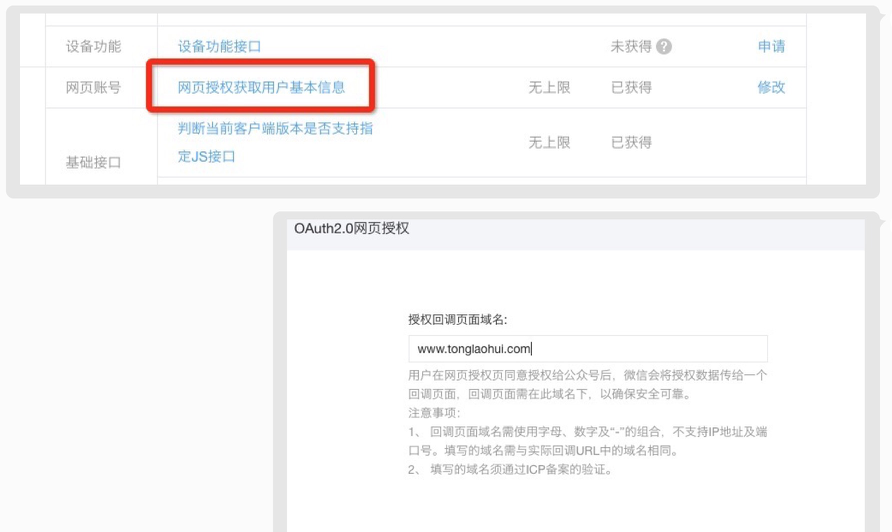
Task: Open 网页授权获取用户基本信息 link
Action: (261, 87)
